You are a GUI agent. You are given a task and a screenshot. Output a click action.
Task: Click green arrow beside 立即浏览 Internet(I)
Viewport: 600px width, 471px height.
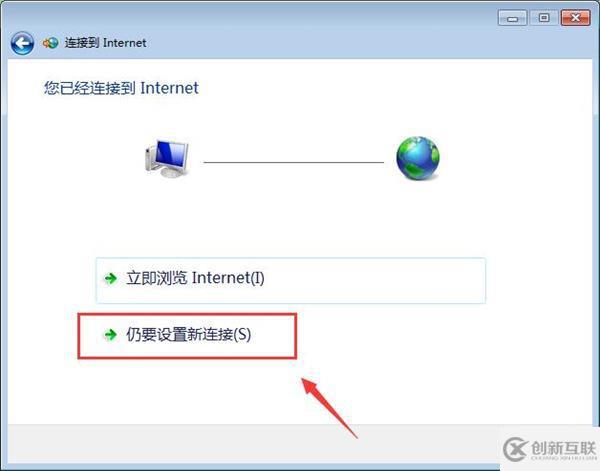[111, 279]
